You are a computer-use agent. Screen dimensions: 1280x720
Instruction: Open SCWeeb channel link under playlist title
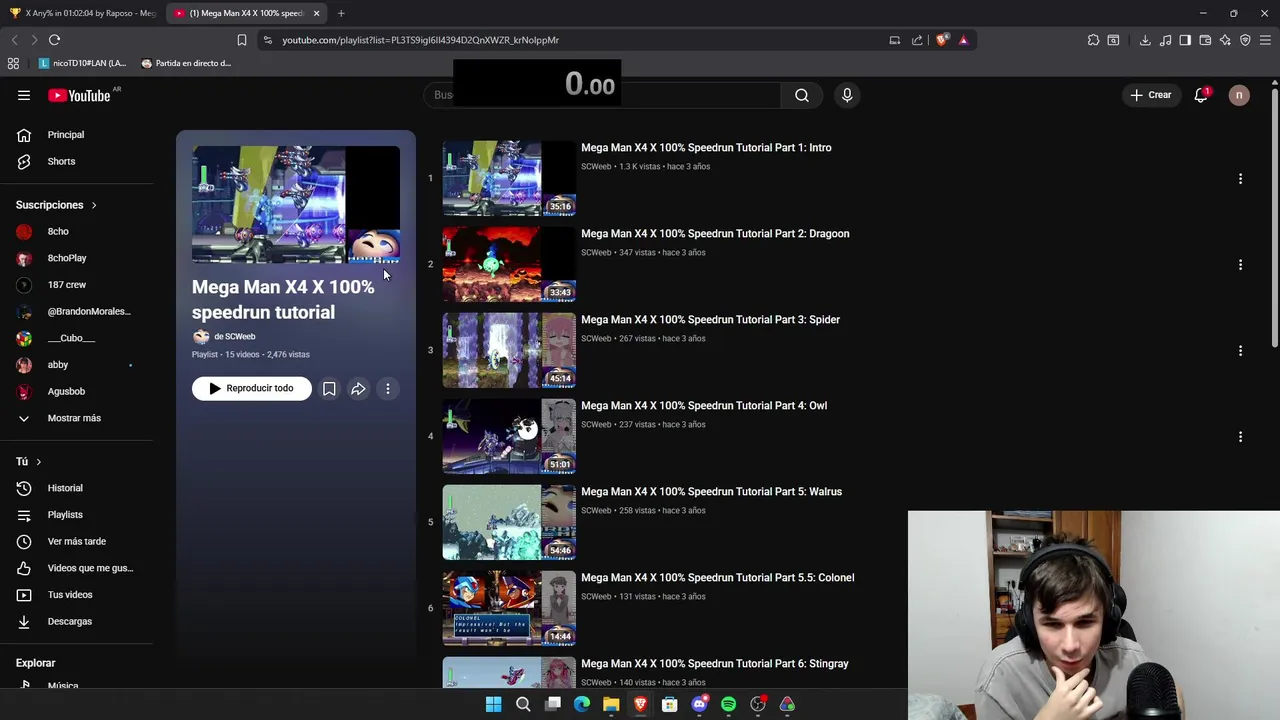point(234,337)
